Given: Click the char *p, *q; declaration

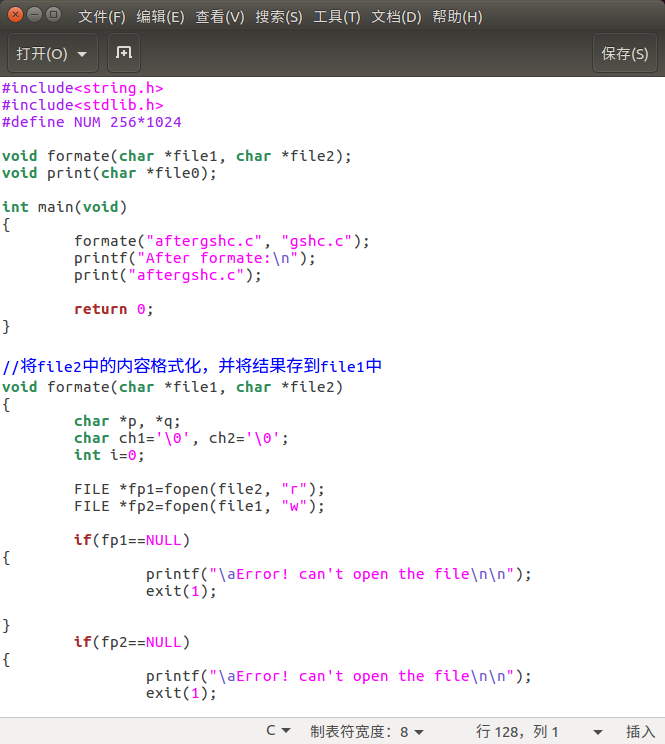Looking at the screenshot, I should [127, 421].
